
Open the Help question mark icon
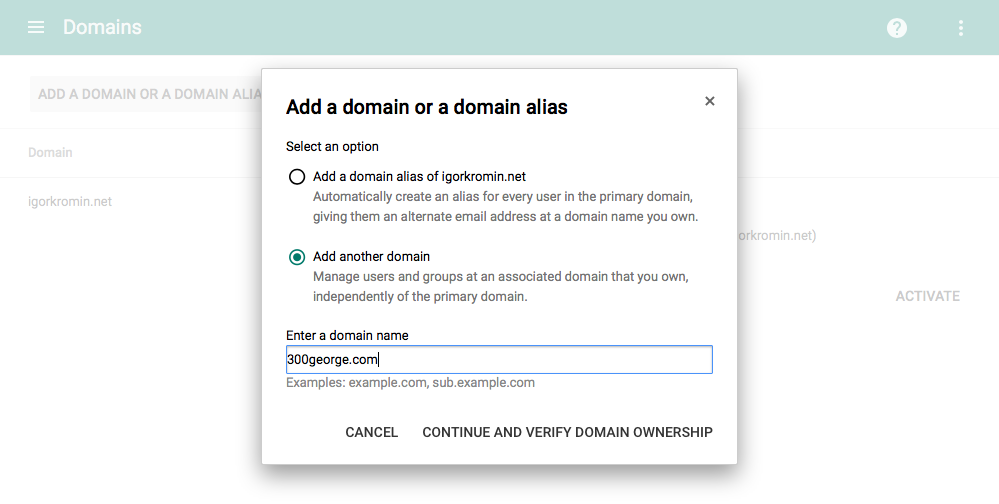click(x=896, y=27)
